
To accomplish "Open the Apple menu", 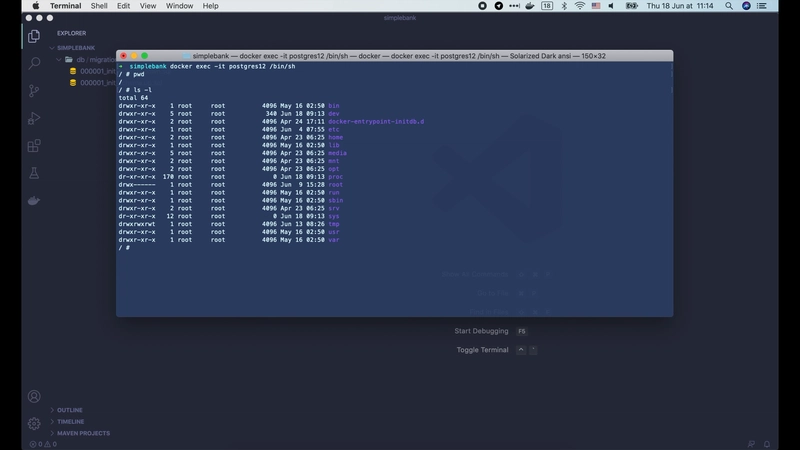I will click(x=36, y=6).
